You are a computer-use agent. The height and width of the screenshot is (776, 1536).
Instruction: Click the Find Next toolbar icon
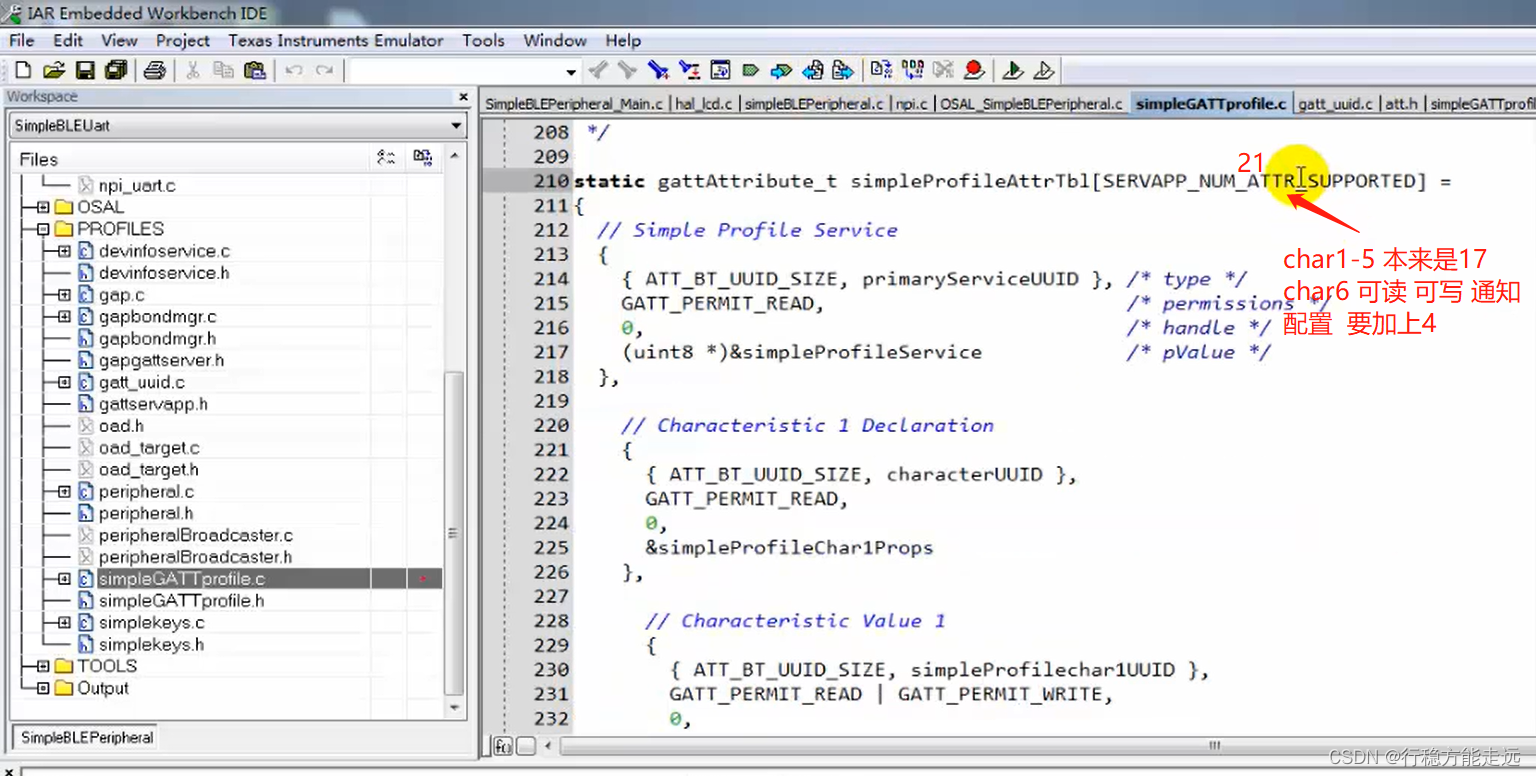[x=627, y=70]
